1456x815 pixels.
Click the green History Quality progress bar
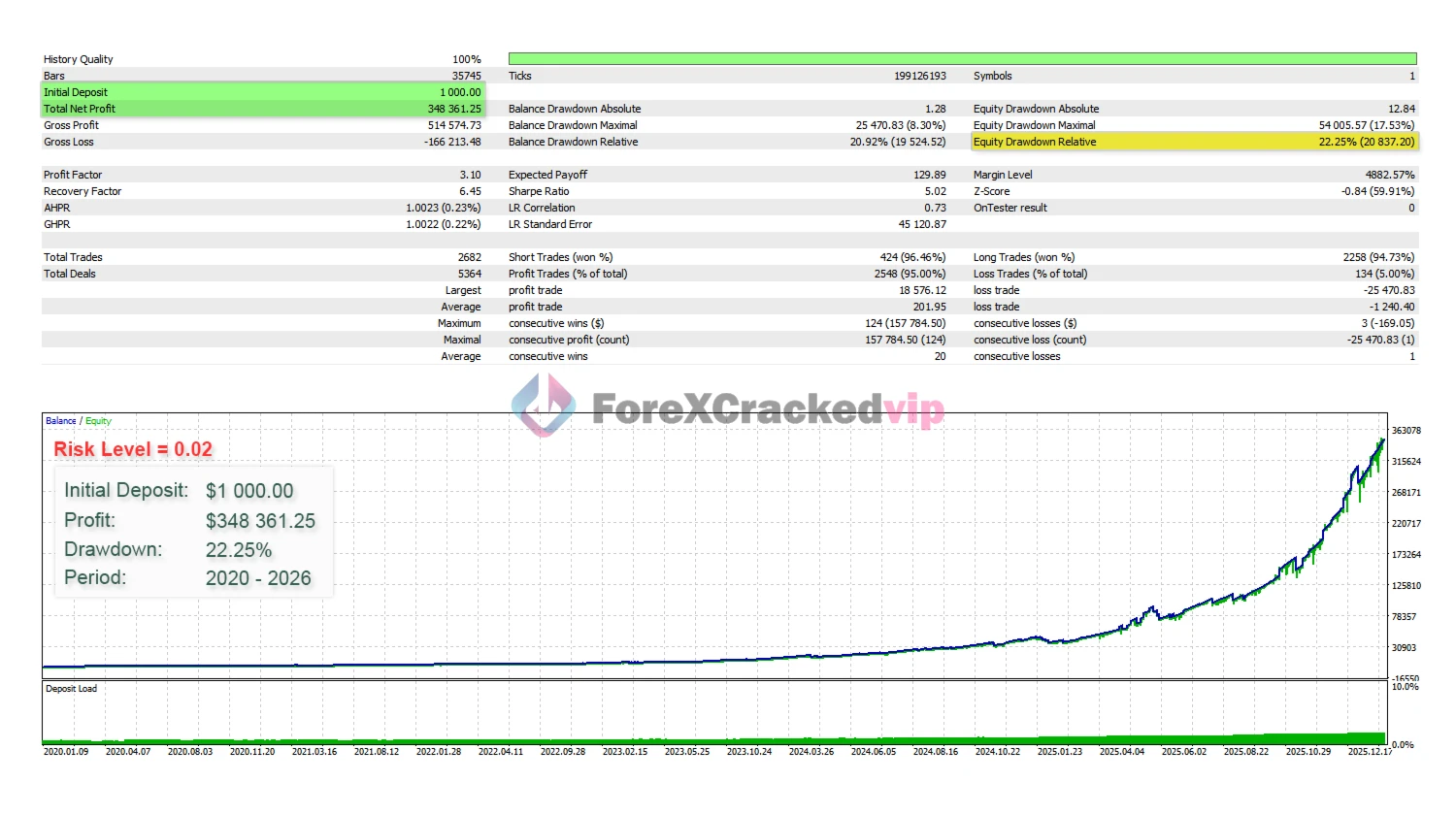tap(961, 59)
